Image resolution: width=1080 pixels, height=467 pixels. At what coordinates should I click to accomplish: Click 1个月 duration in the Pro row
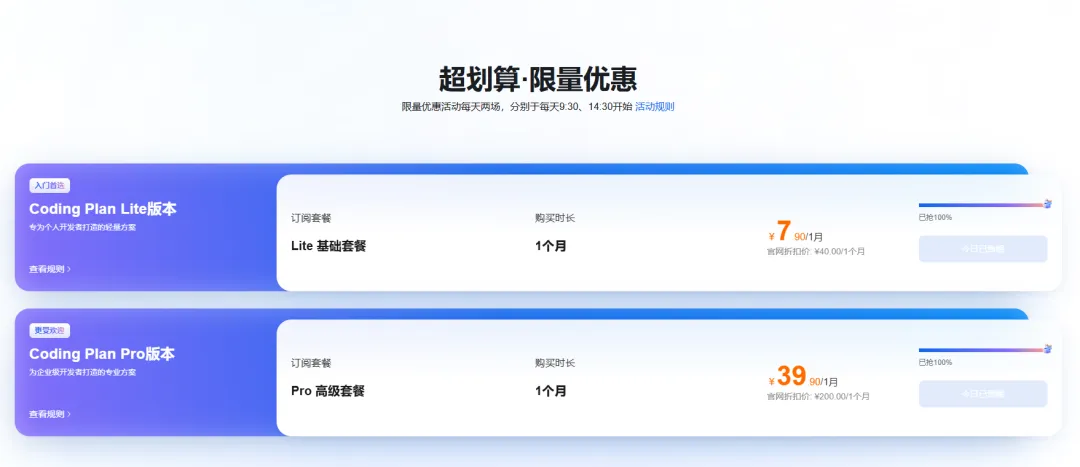[551, 391]
